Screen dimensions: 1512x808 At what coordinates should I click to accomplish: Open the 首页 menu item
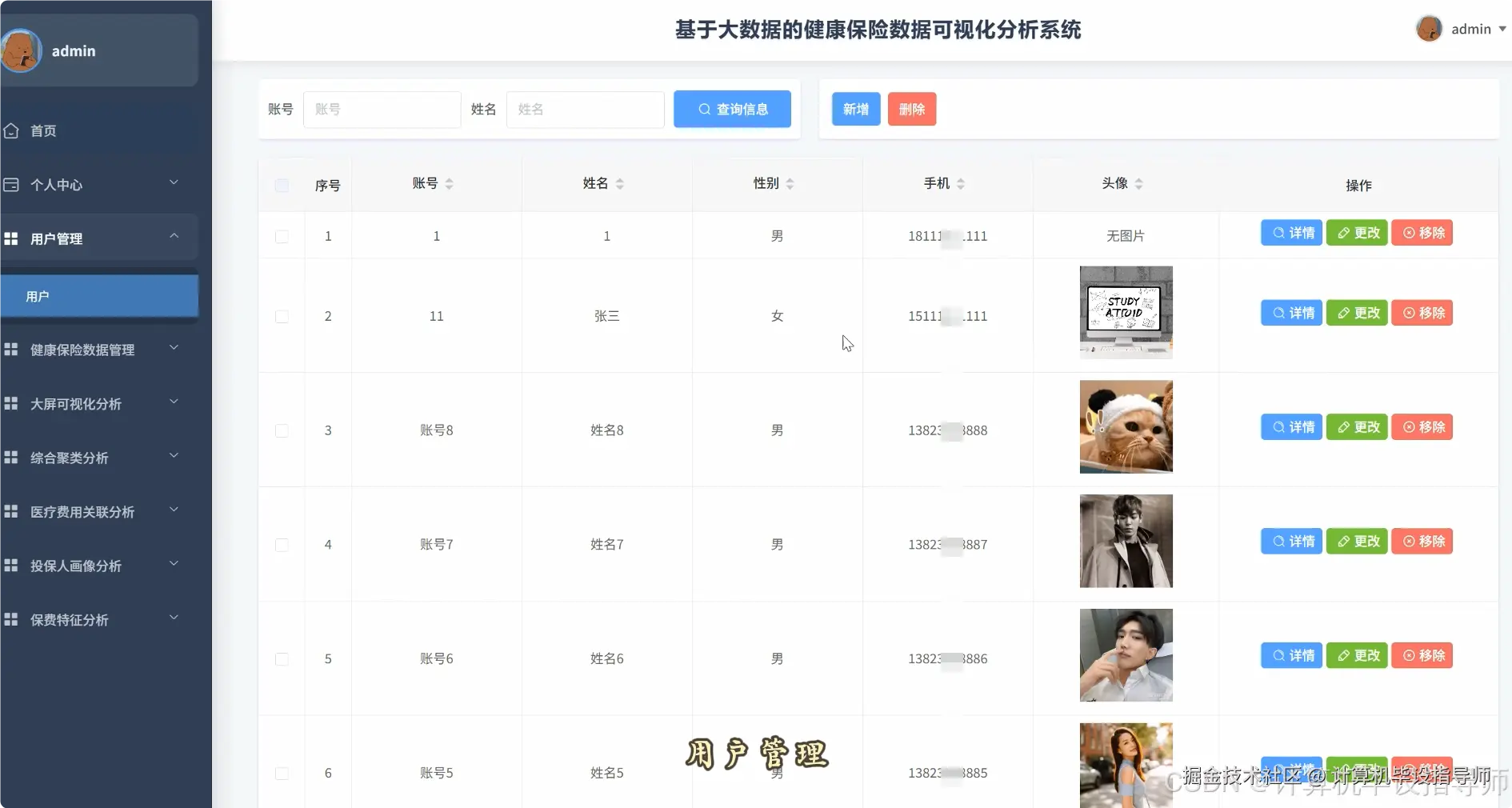[x=44, y=130]
